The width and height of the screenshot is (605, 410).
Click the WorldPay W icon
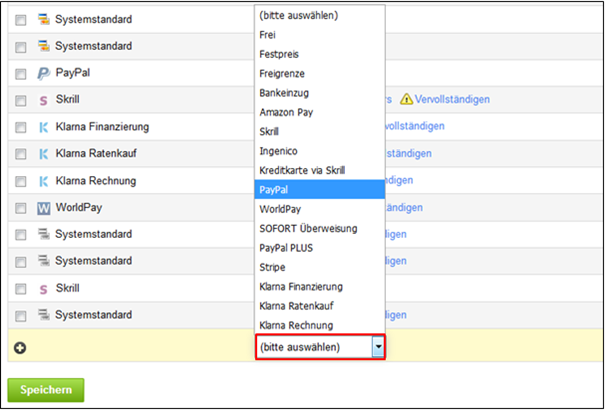(44, 209)
